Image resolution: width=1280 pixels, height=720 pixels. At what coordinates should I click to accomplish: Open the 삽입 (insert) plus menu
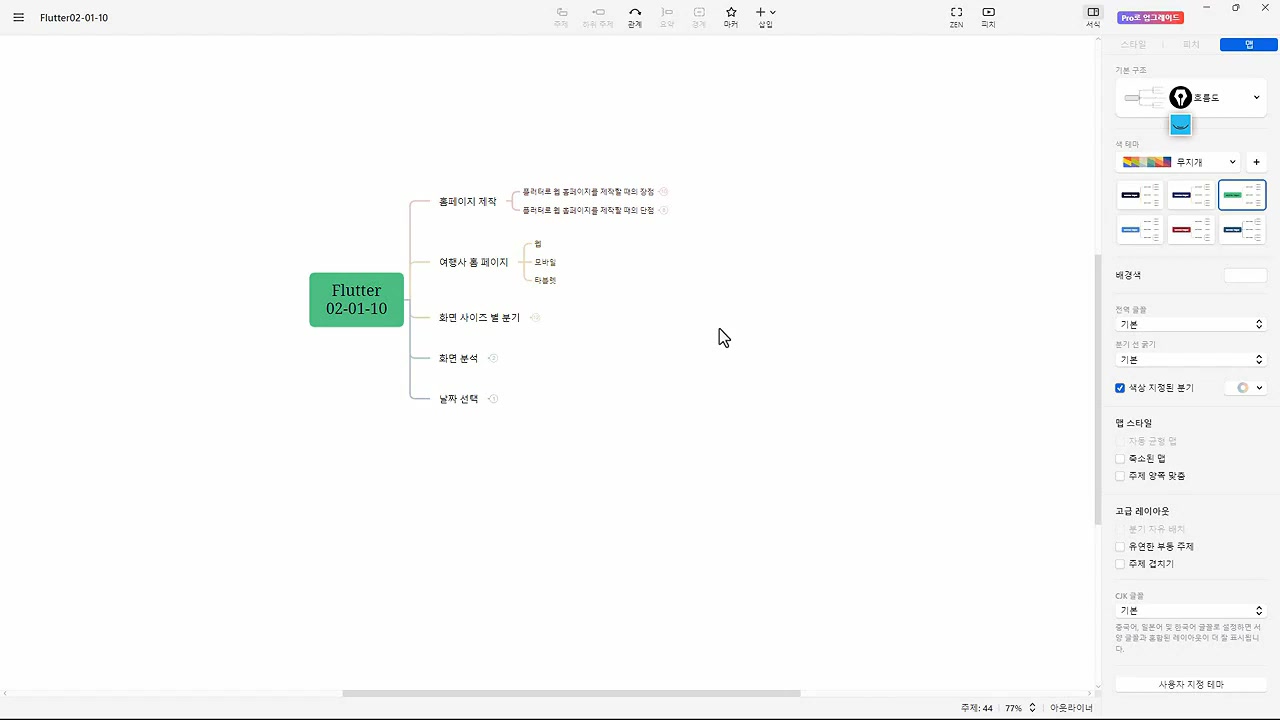(x=765, y=17)
